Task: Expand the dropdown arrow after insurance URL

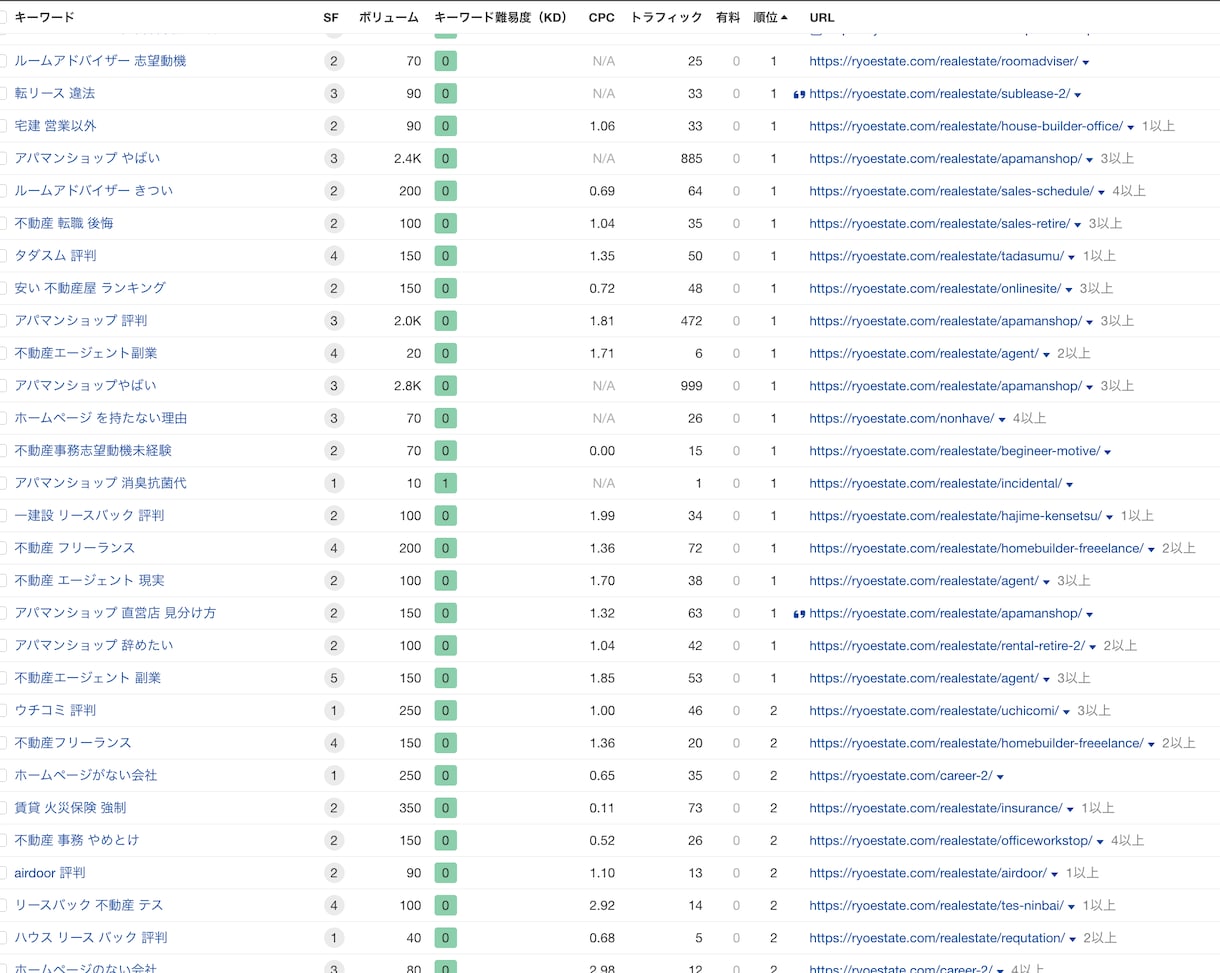Action: click(x=1070, y=809)
